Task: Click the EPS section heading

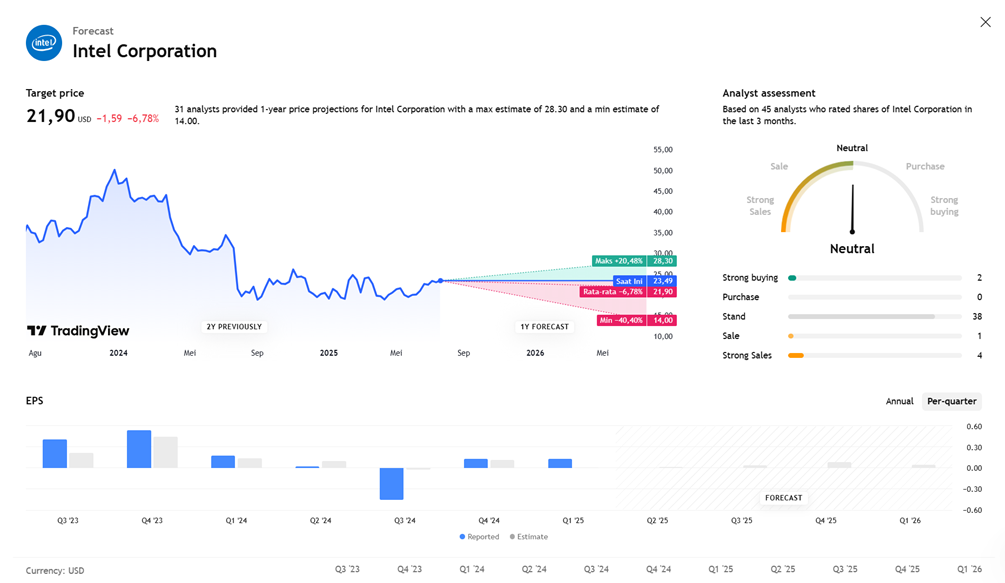Action: (x=35, y=401)
